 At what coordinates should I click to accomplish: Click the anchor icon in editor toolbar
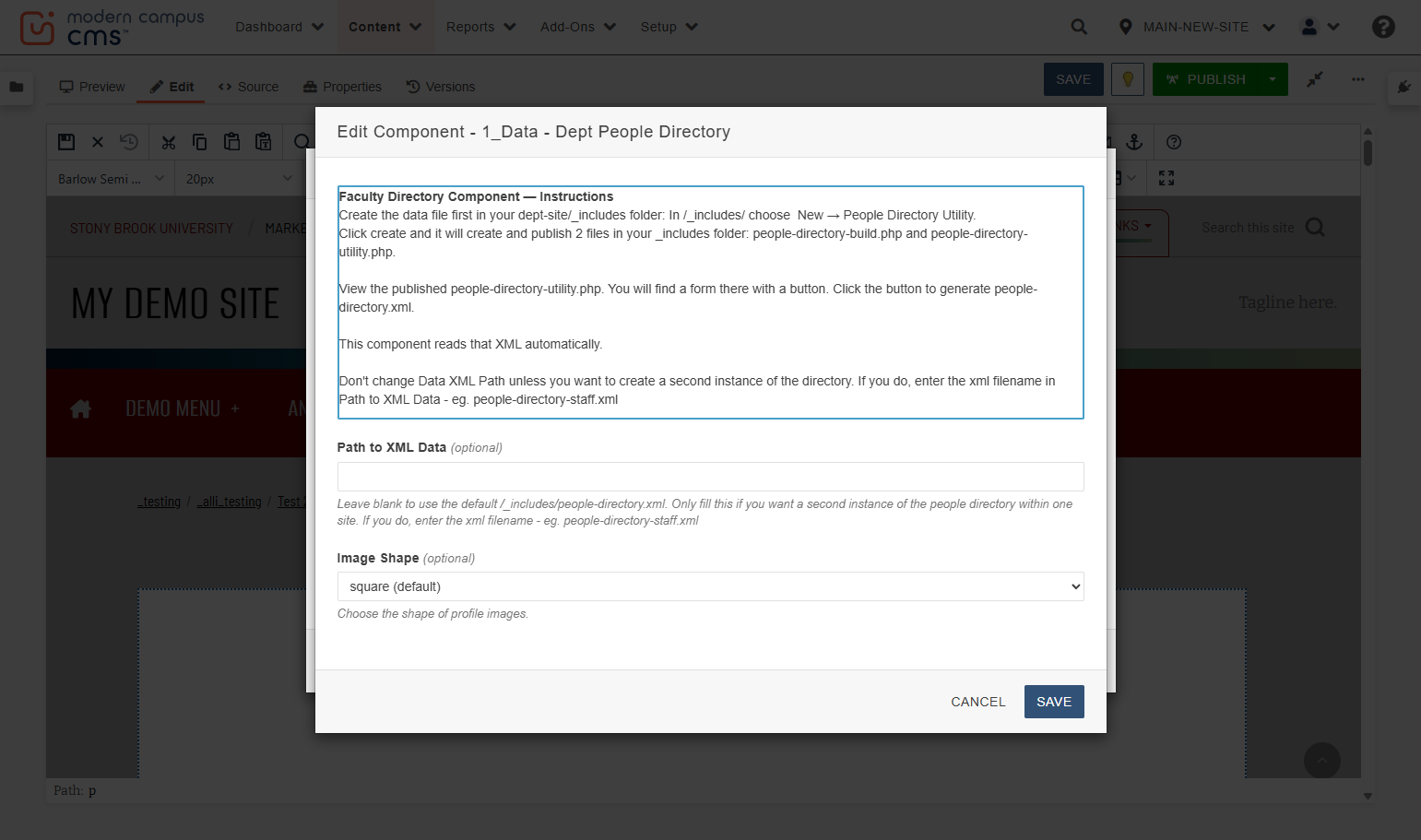click(x=1135, y=142)
